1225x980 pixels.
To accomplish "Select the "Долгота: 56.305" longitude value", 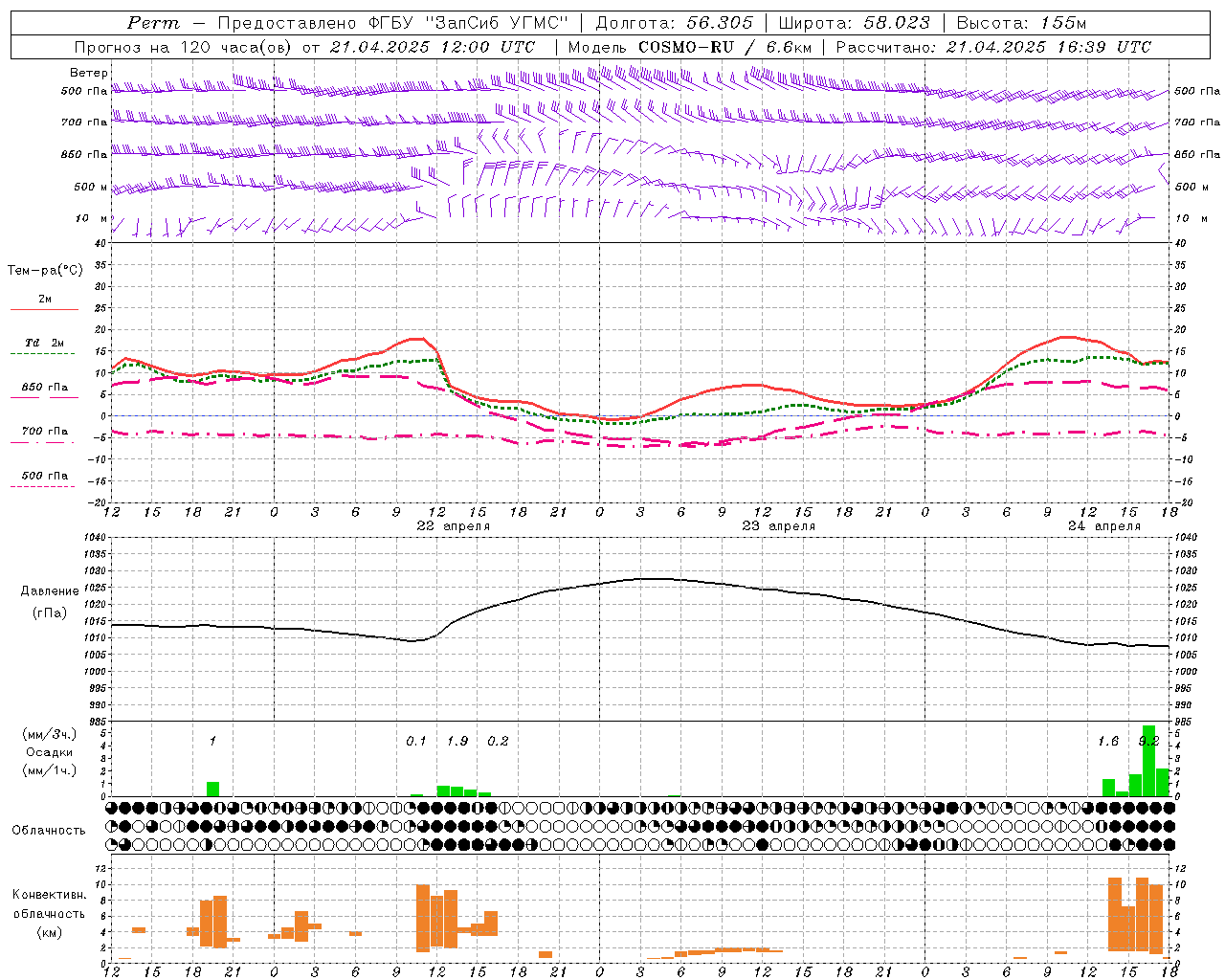I will tap(674, 23).
